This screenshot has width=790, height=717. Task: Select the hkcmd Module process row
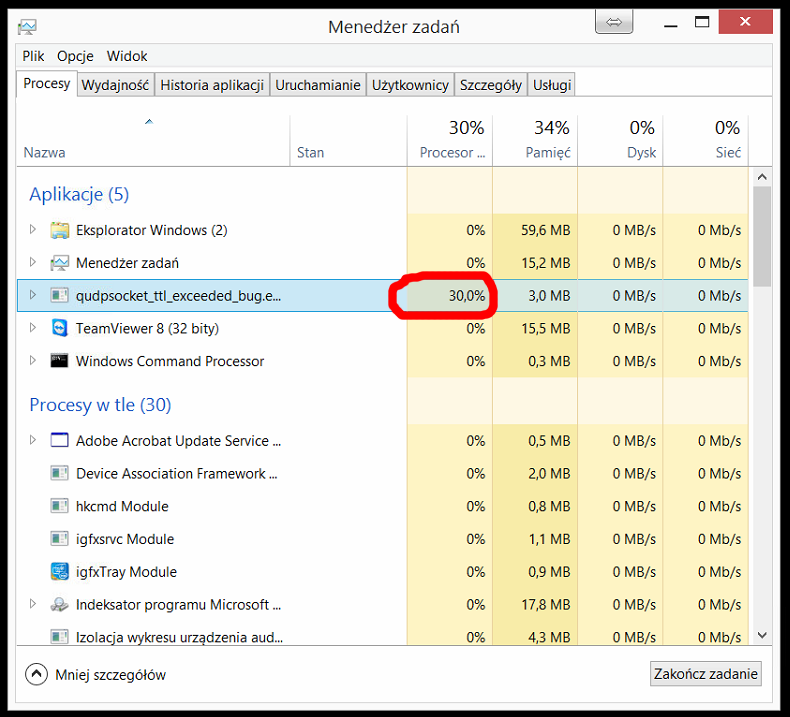122,507
